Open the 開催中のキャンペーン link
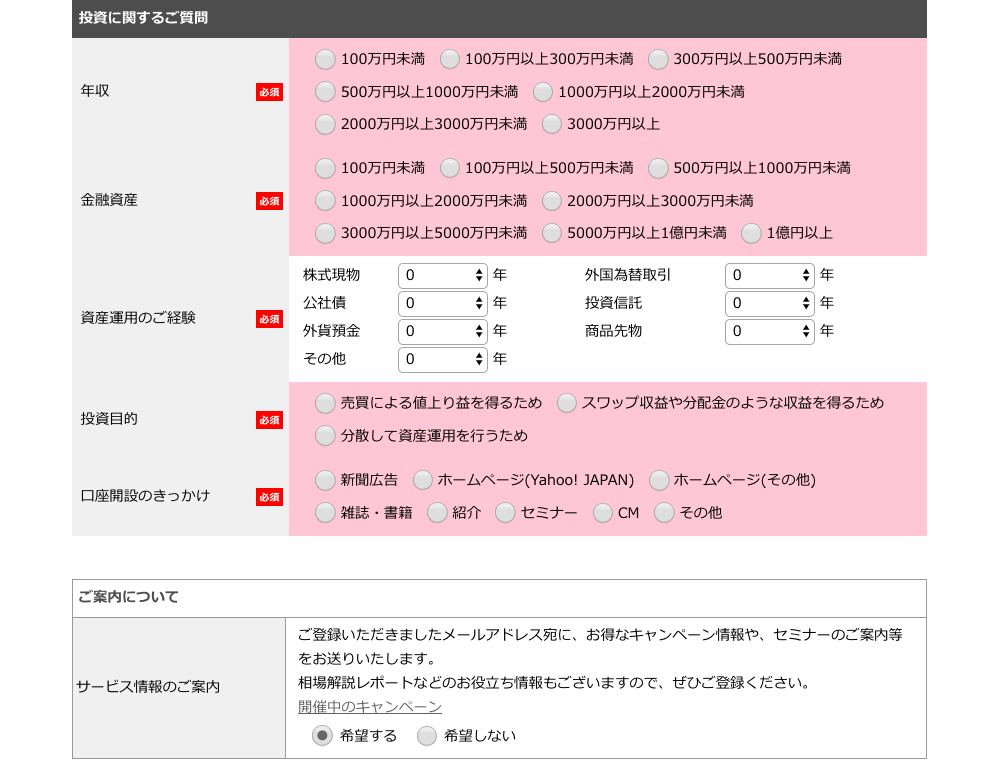The image size is (1001, 776). 370,707
